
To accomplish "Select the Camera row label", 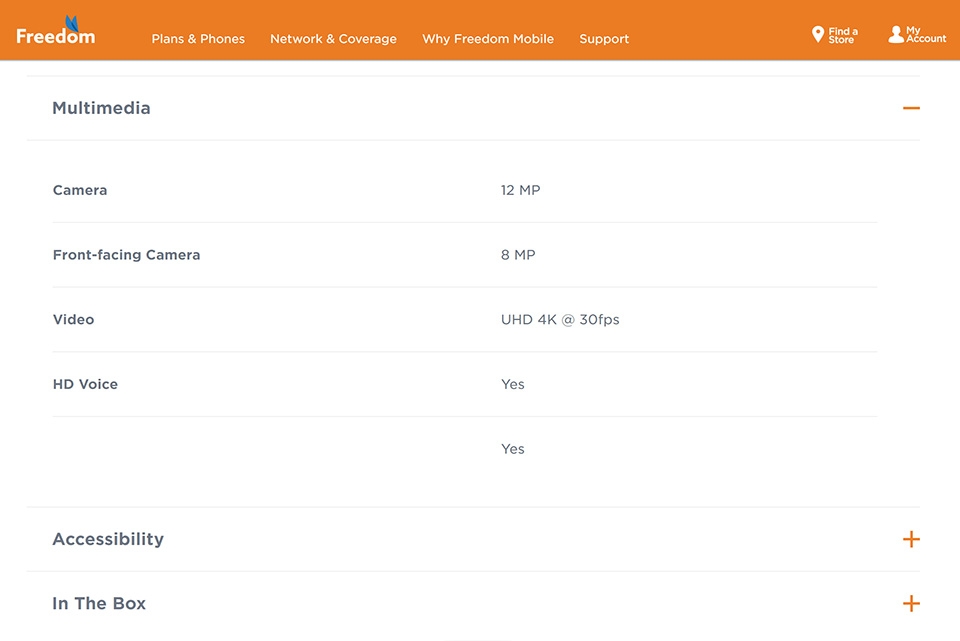I will [x=80, y=190].
